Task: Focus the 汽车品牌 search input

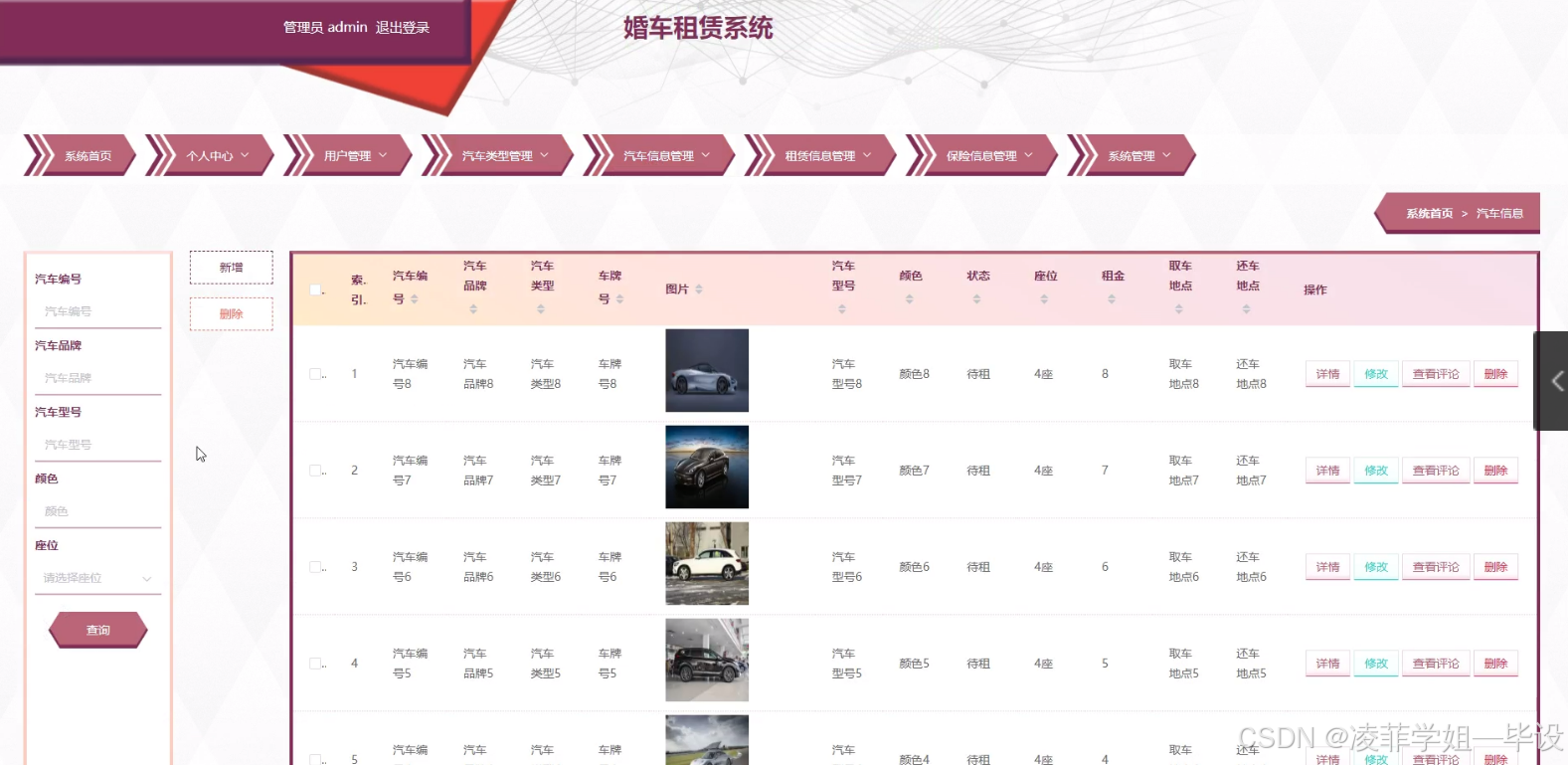Action: (x=97, y=378)
